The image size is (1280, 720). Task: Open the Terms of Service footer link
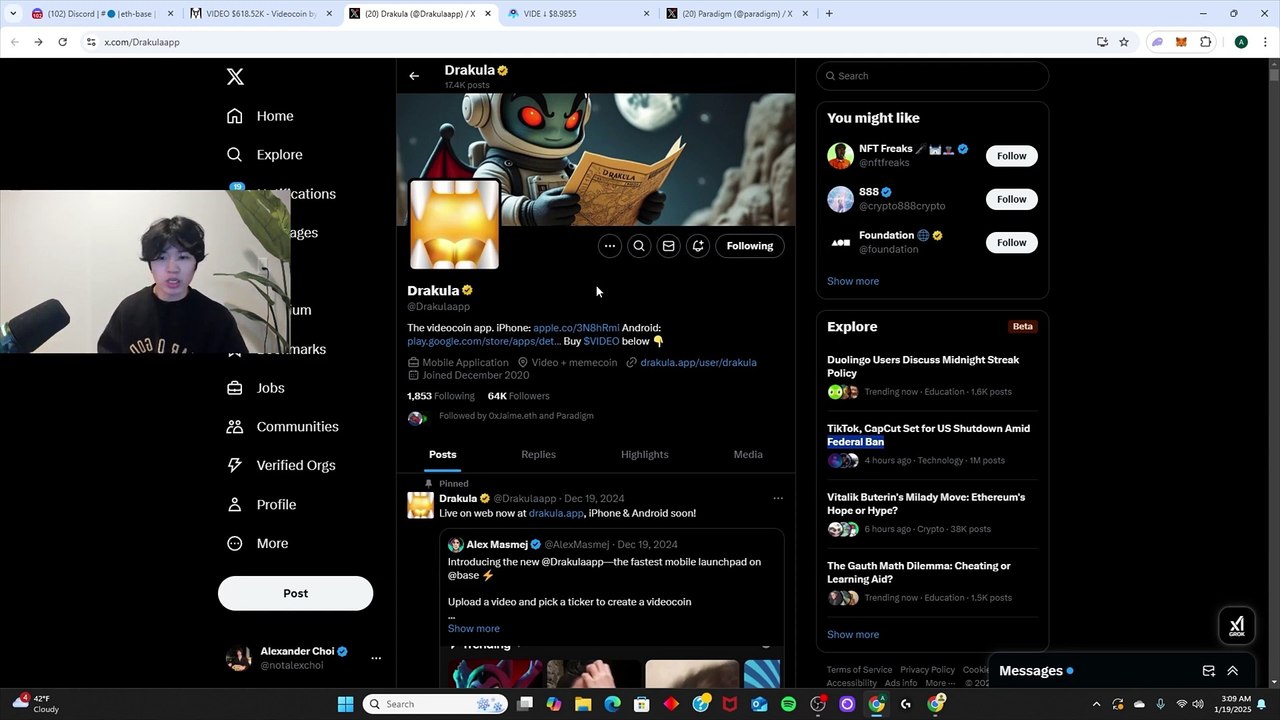pos(859,670)
